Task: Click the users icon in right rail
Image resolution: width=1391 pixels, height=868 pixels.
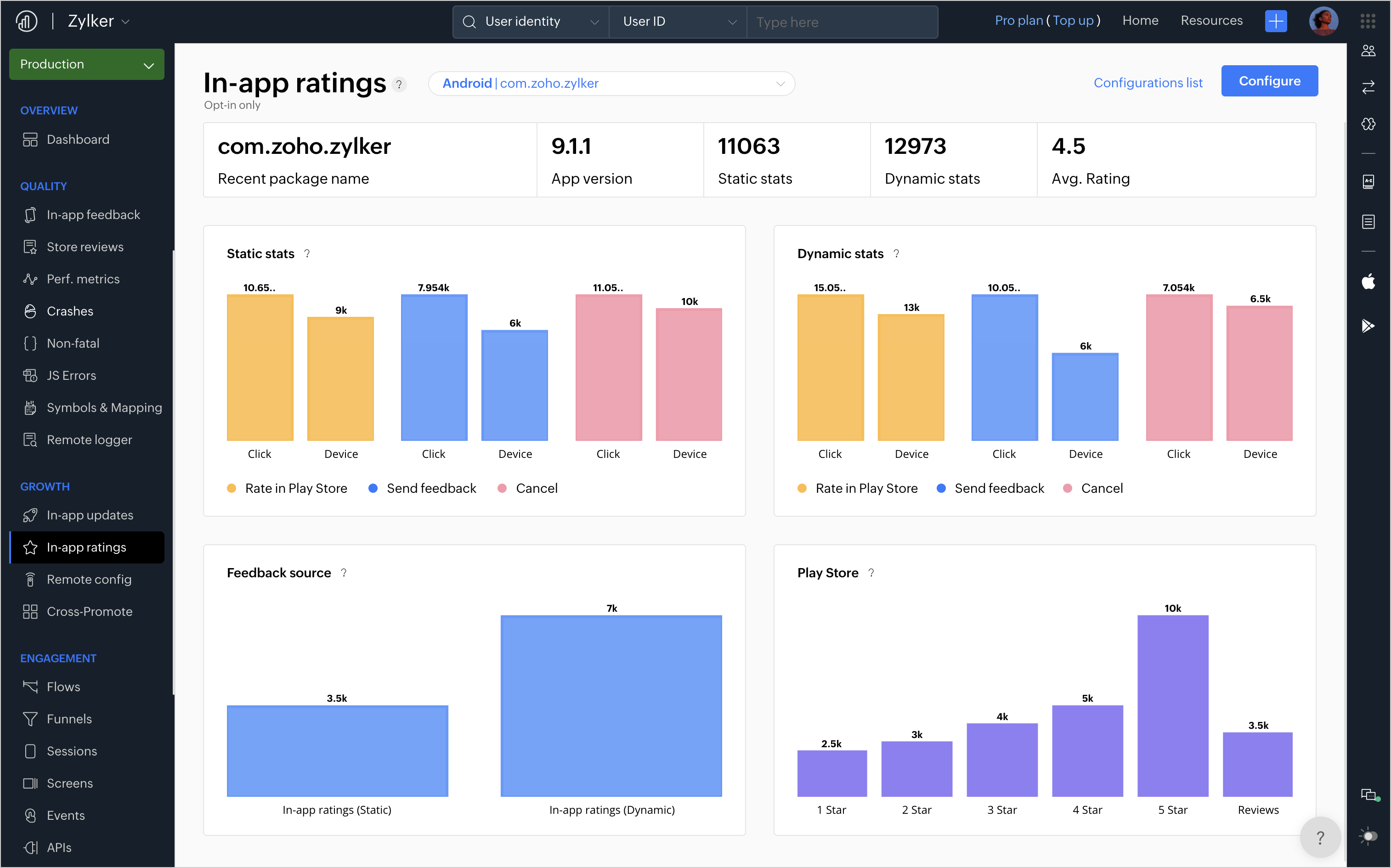Action: click(x=1368, y=51)
